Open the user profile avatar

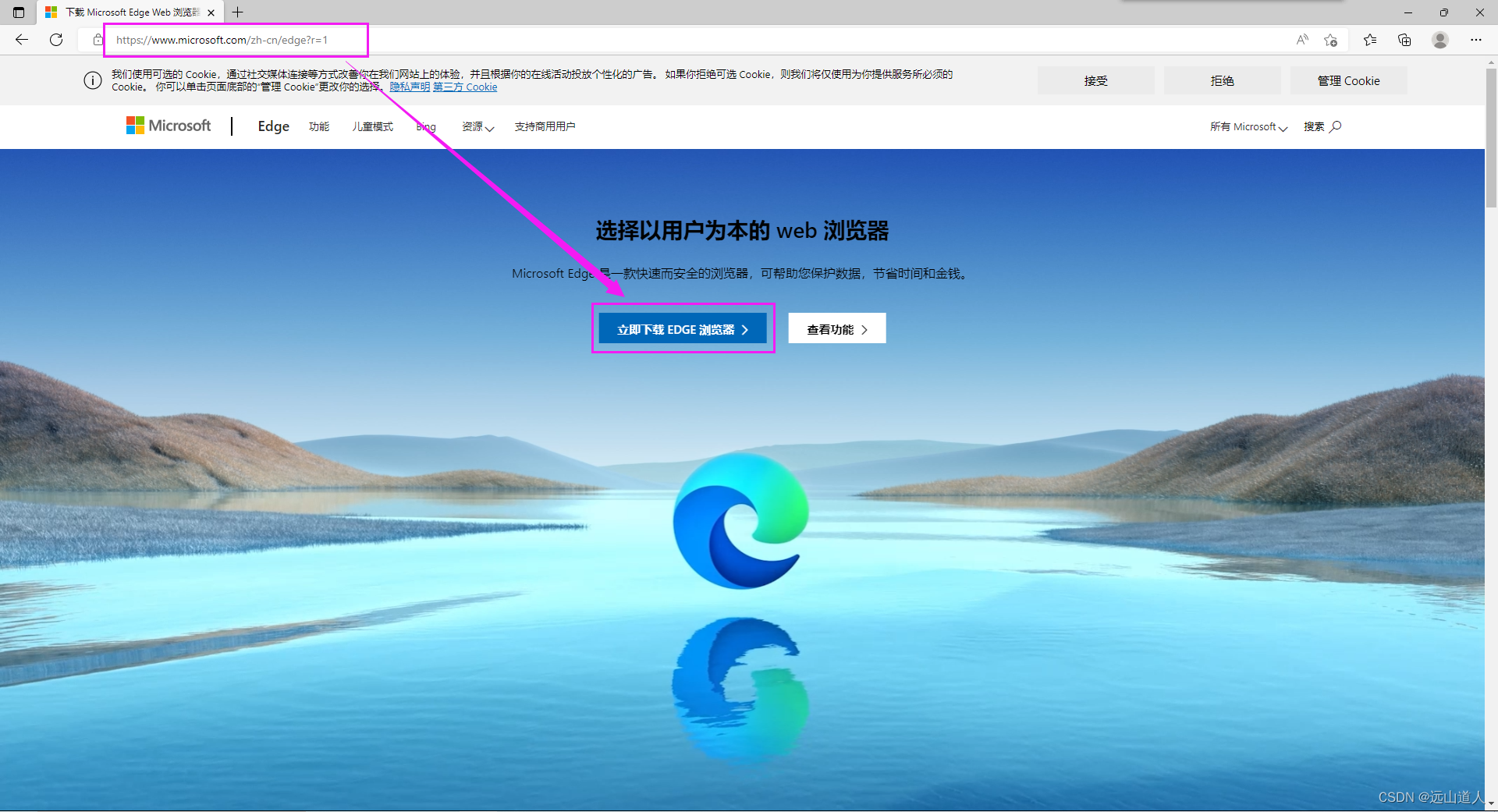1440,40
